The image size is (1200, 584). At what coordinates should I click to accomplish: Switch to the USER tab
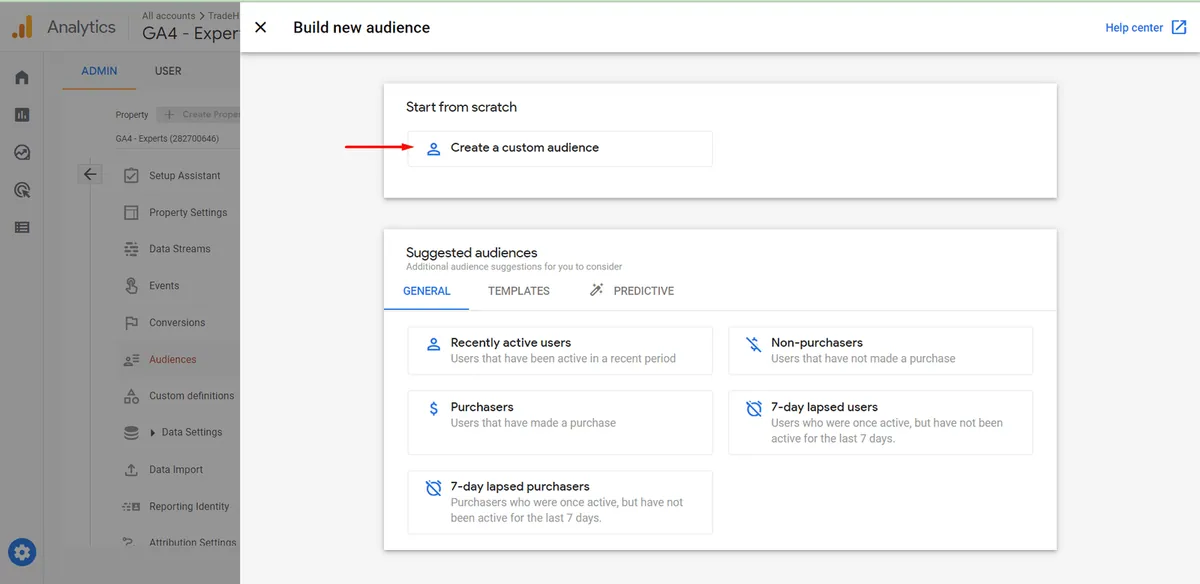point(168,71)
